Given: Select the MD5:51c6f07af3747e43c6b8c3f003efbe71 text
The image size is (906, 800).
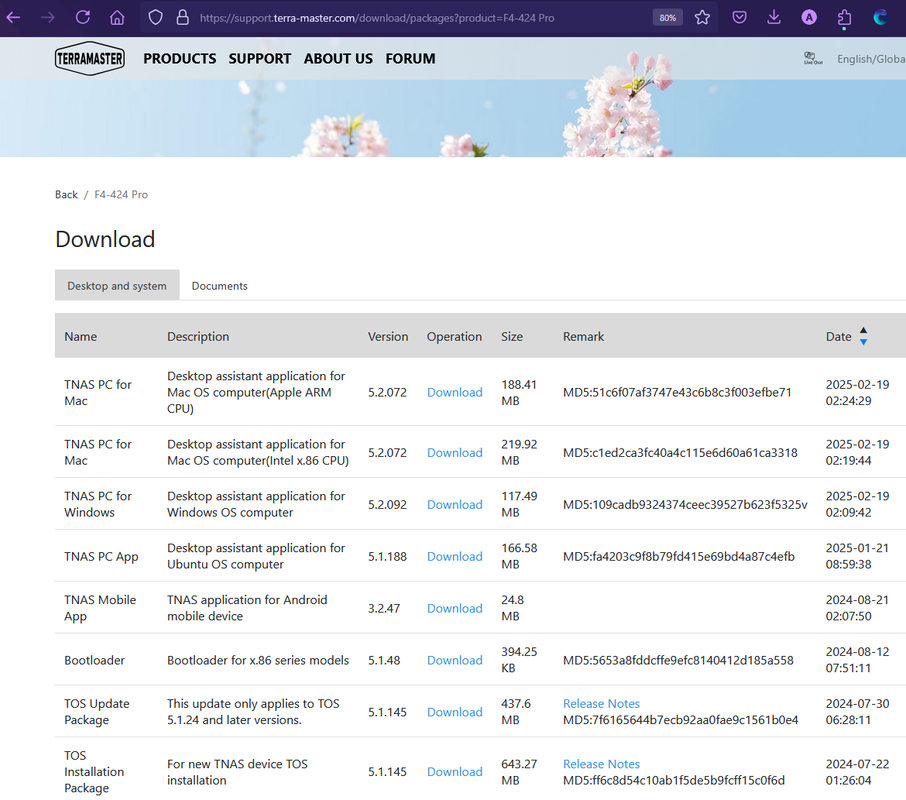Looking at the screenshot, I should tap(677, 392).
